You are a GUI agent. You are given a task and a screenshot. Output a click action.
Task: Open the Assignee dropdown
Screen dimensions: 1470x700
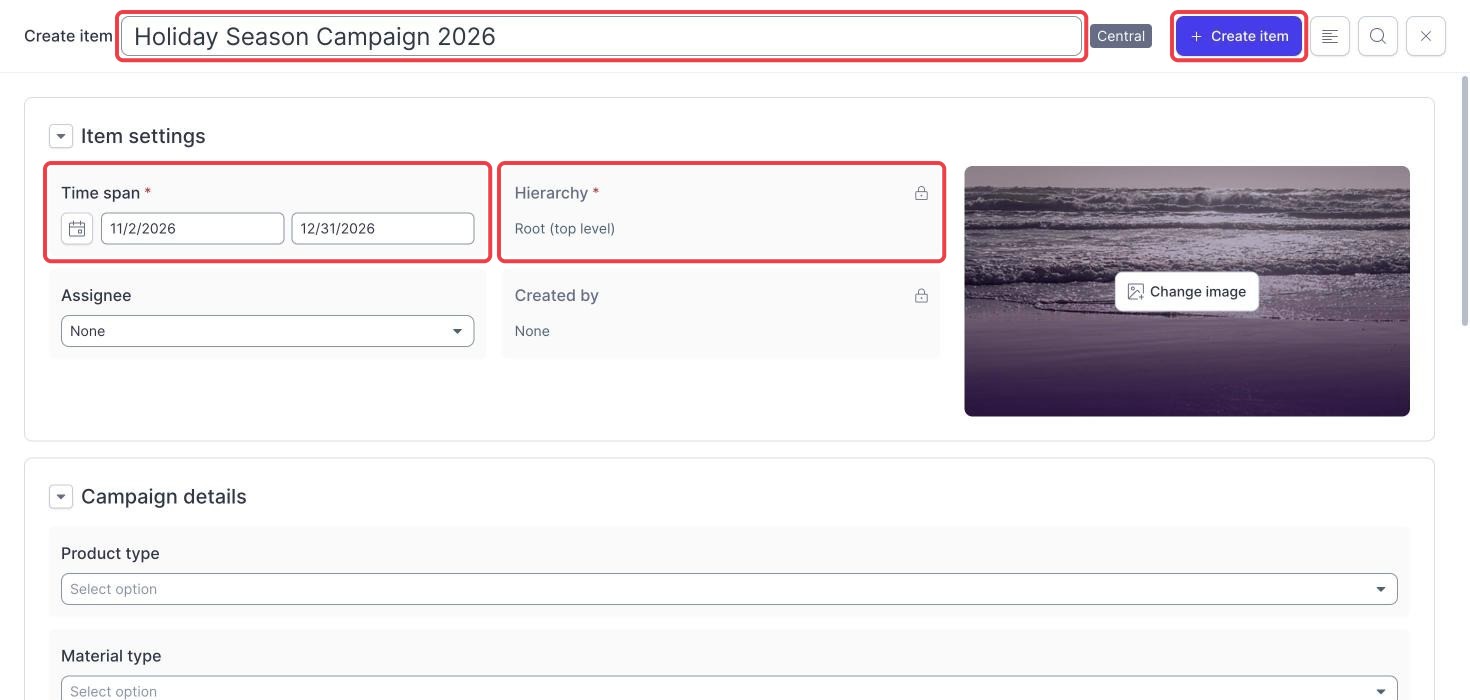click(x=267, y=331)
